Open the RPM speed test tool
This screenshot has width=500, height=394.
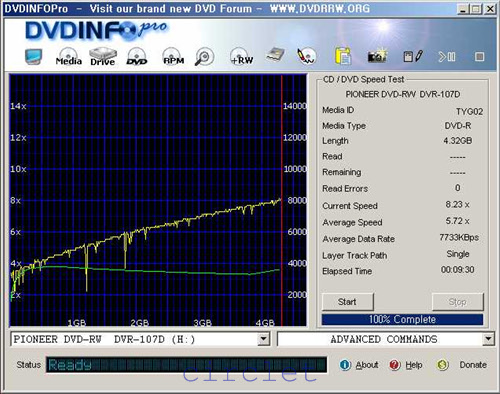173,56
